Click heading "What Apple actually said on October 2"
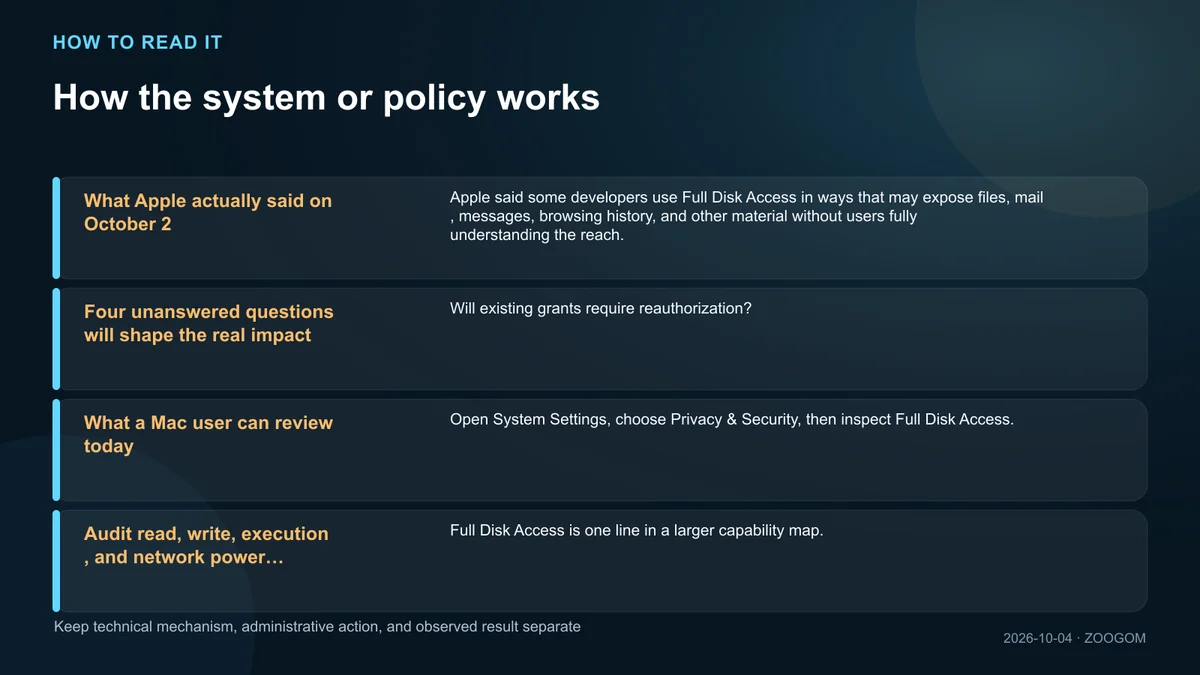Image resolution: width=1200 pixels, height=675 pixels. [208, 212]
